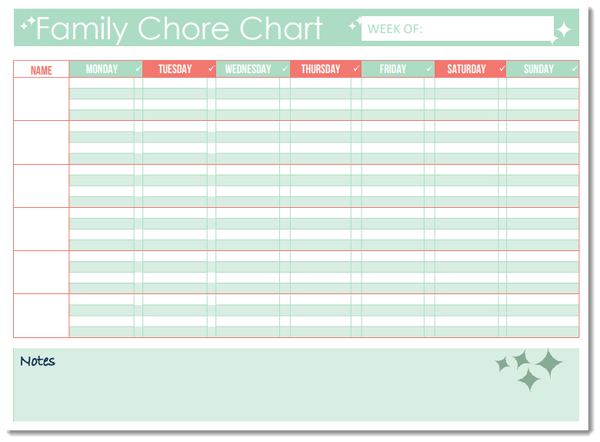
Task: Click the checkmark icon in Sunday header
Action: (574, 70)
